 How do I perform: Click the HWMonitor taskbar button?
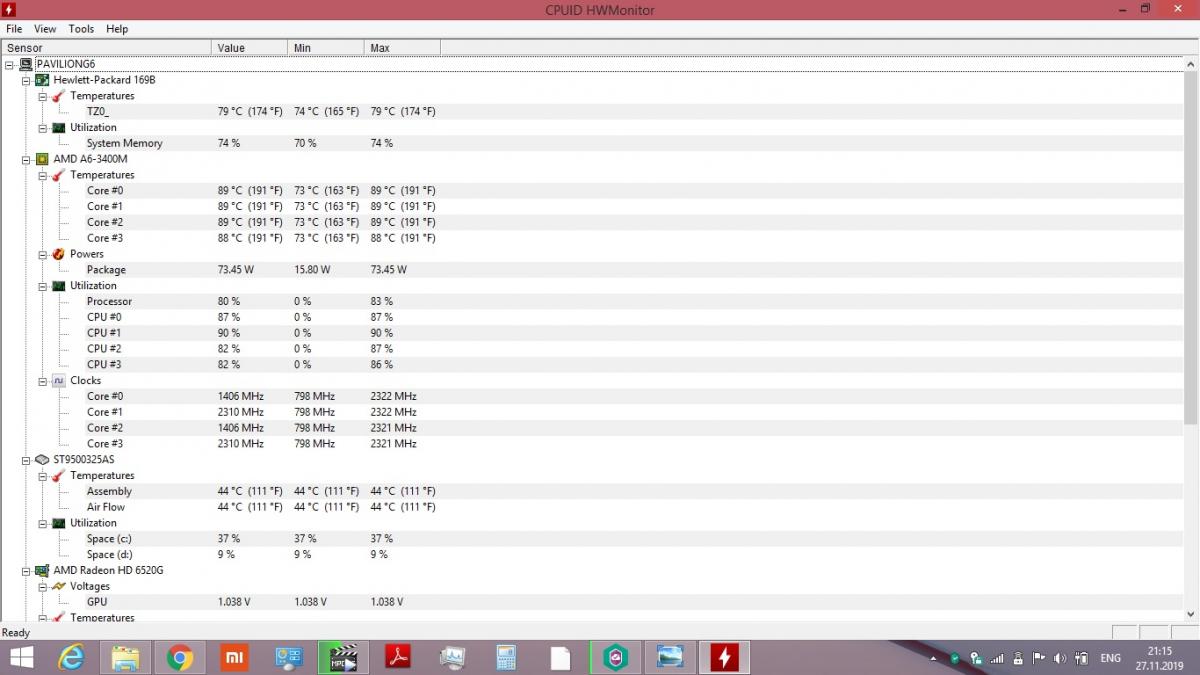[724, 657]
